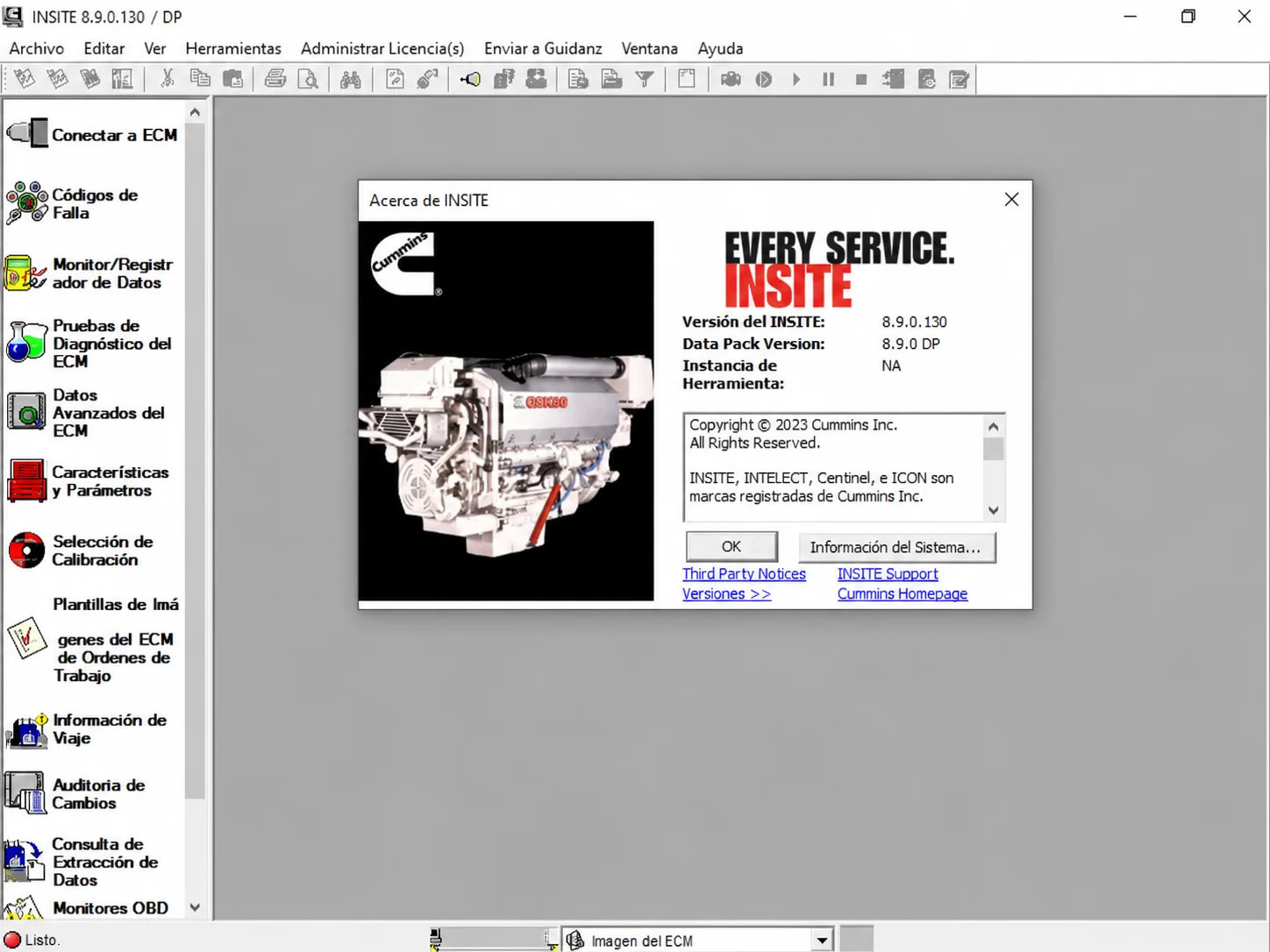Screen dimensions: 1270x952
Task: Click the copyright box scroll-down arrow
Action: [993, 510]
